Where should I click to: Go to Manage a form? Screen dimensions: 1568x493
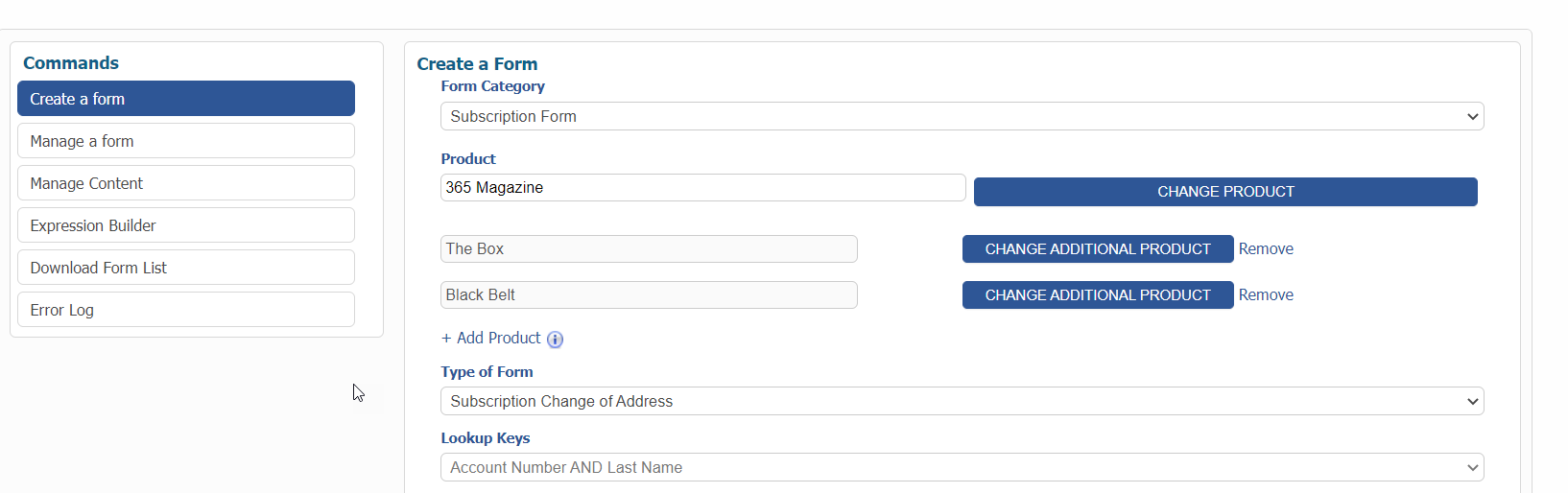(186, 141)
